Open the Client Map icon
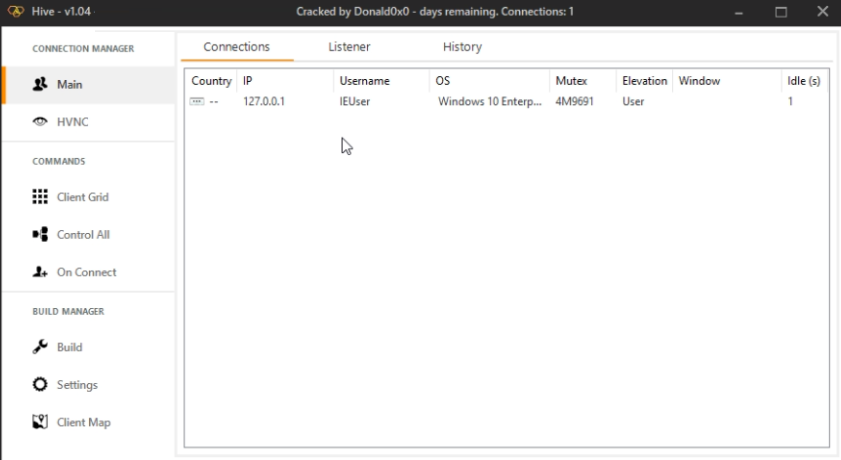This screenshot has height=460, width=841. (40, 422)
